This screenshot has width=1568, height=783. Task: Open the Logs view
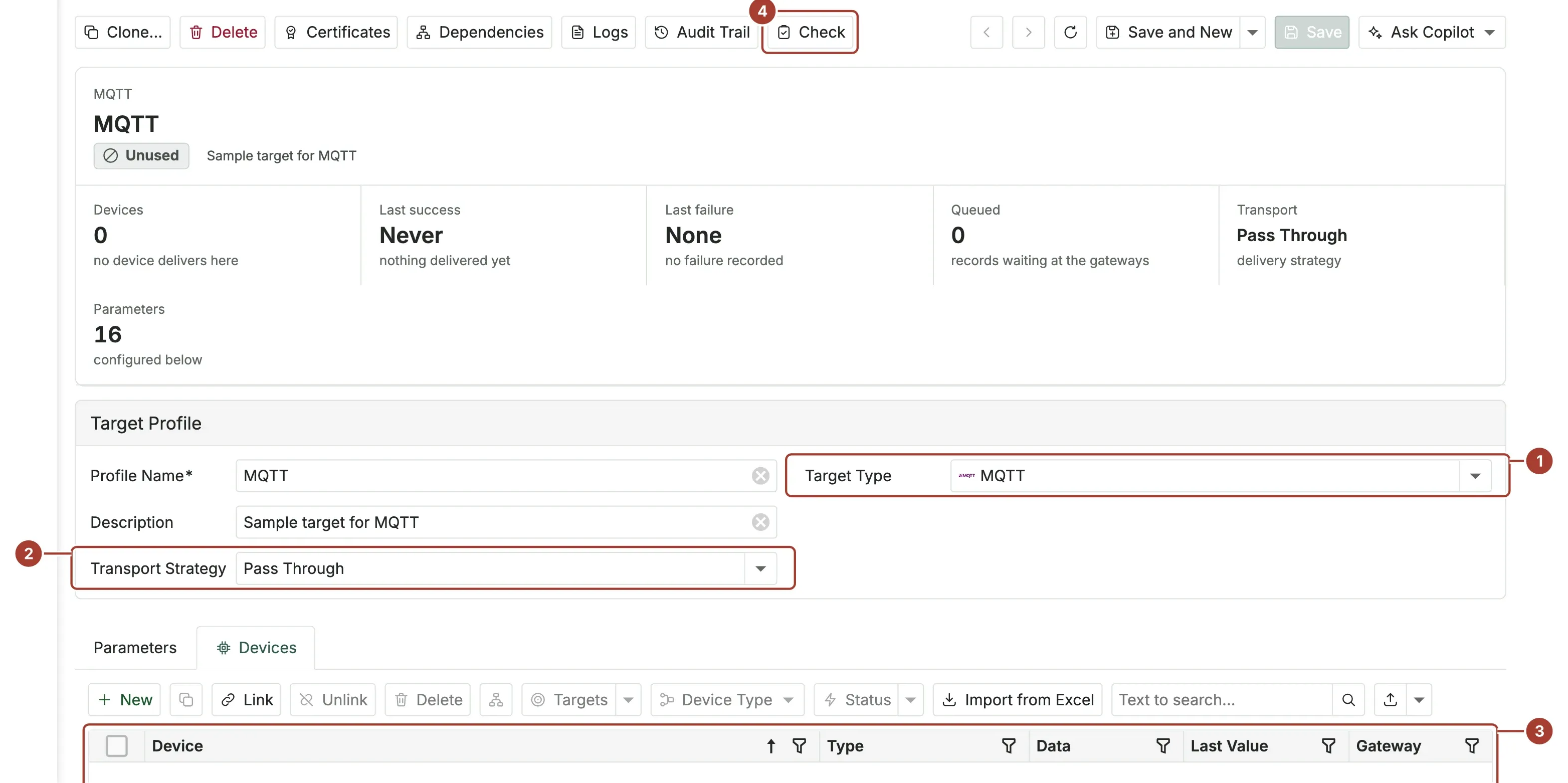[x=599, y=32]
